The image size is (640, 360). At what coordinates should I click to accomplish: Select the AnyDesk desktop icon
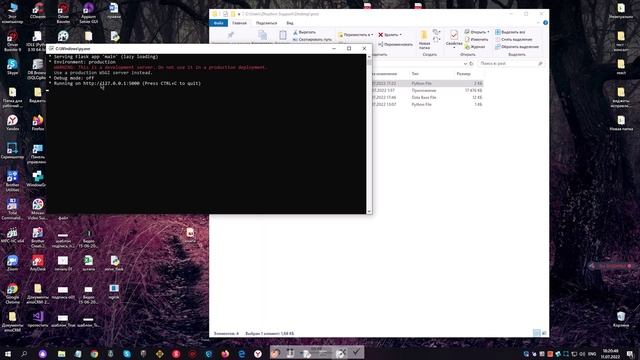point(38,263)
